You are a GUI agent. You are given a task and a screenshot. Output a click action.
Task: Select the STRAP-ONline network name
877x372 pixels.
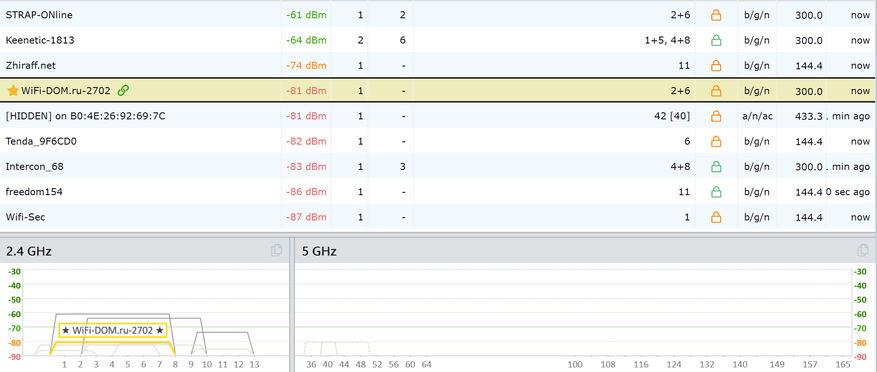click(39, 15)
